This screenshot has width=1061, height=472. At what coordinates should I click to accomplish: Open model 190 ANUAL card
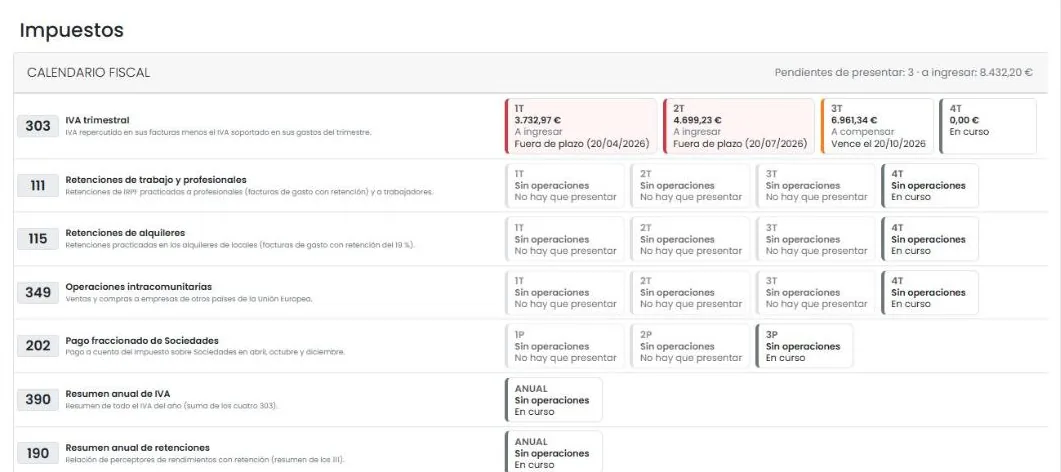(554, 452)
